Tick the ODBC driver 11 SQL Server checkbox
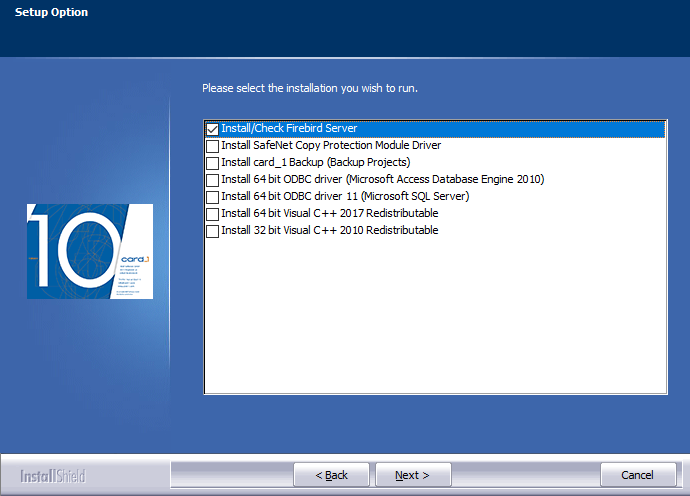 point(212,197)
